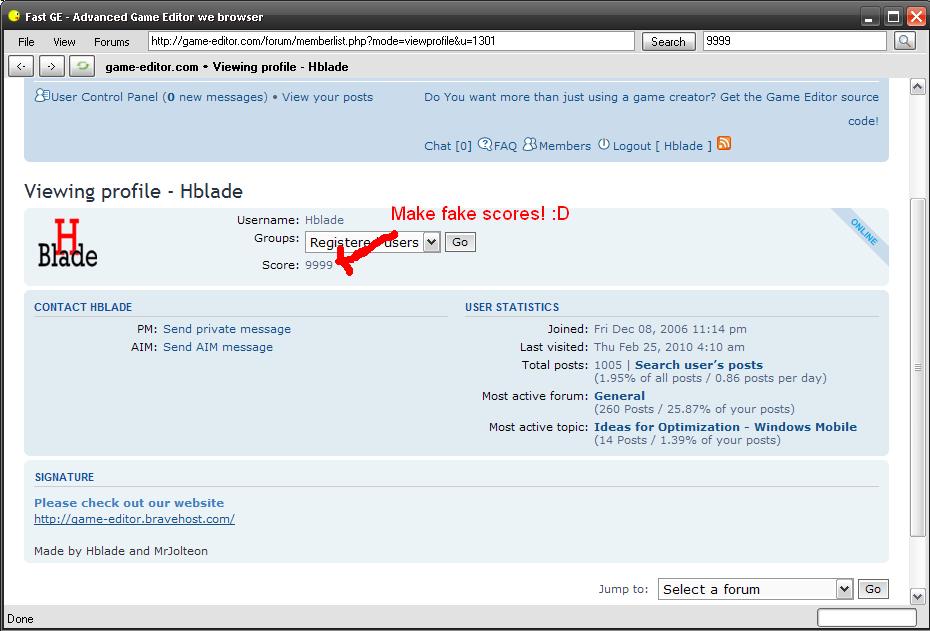
Task: Maximize the Fast GE browser window
Action: [893, 17]
